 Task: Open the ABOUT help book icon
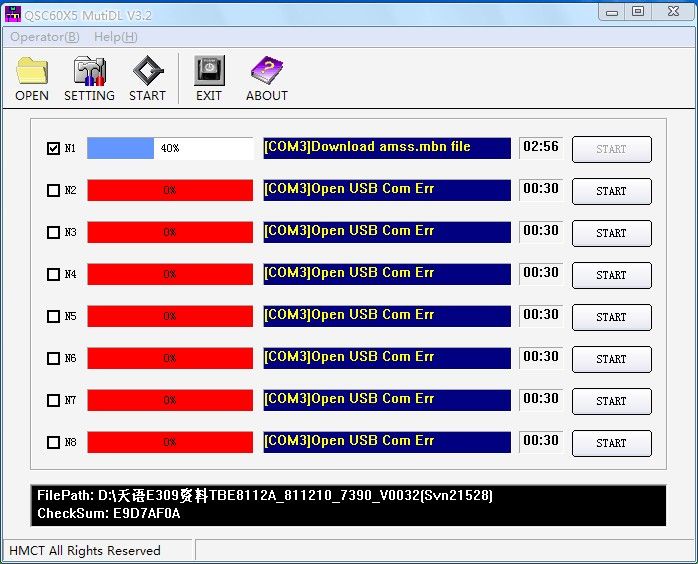pos(267,73)
